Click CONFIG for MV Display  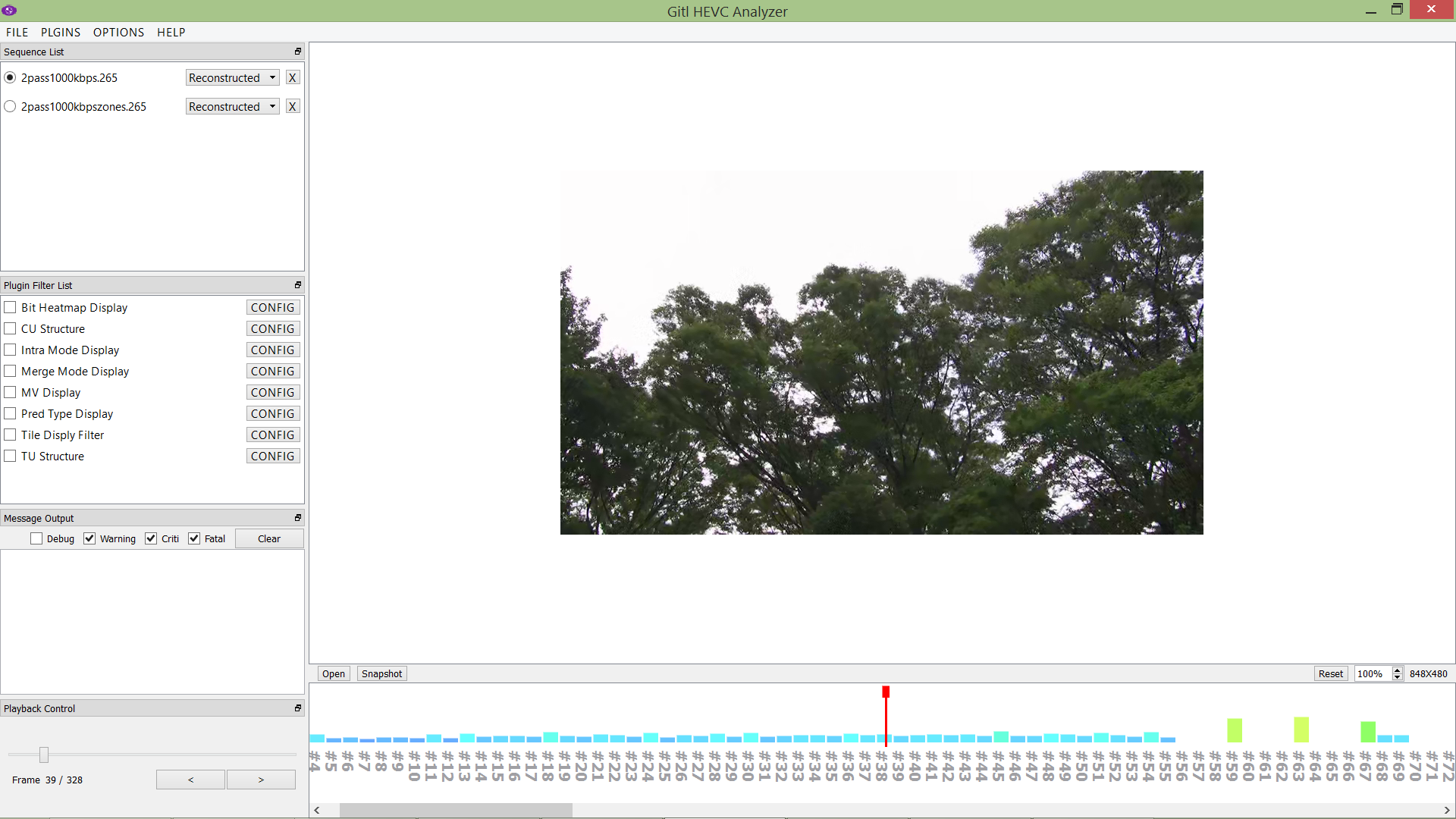[x=272, y=393]
